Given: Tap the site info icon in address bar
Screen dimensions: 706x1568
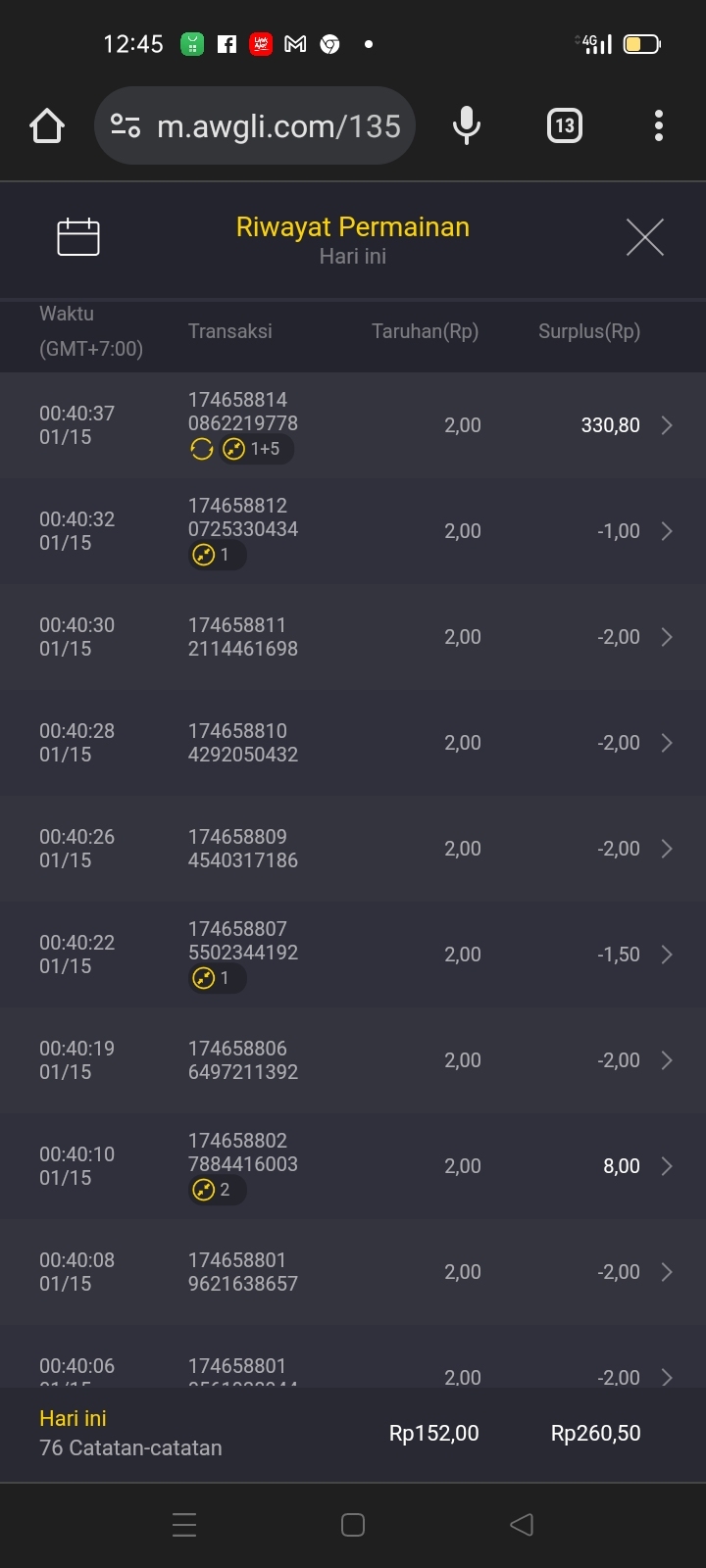Looking at the screenshot, I should (126, 126).
